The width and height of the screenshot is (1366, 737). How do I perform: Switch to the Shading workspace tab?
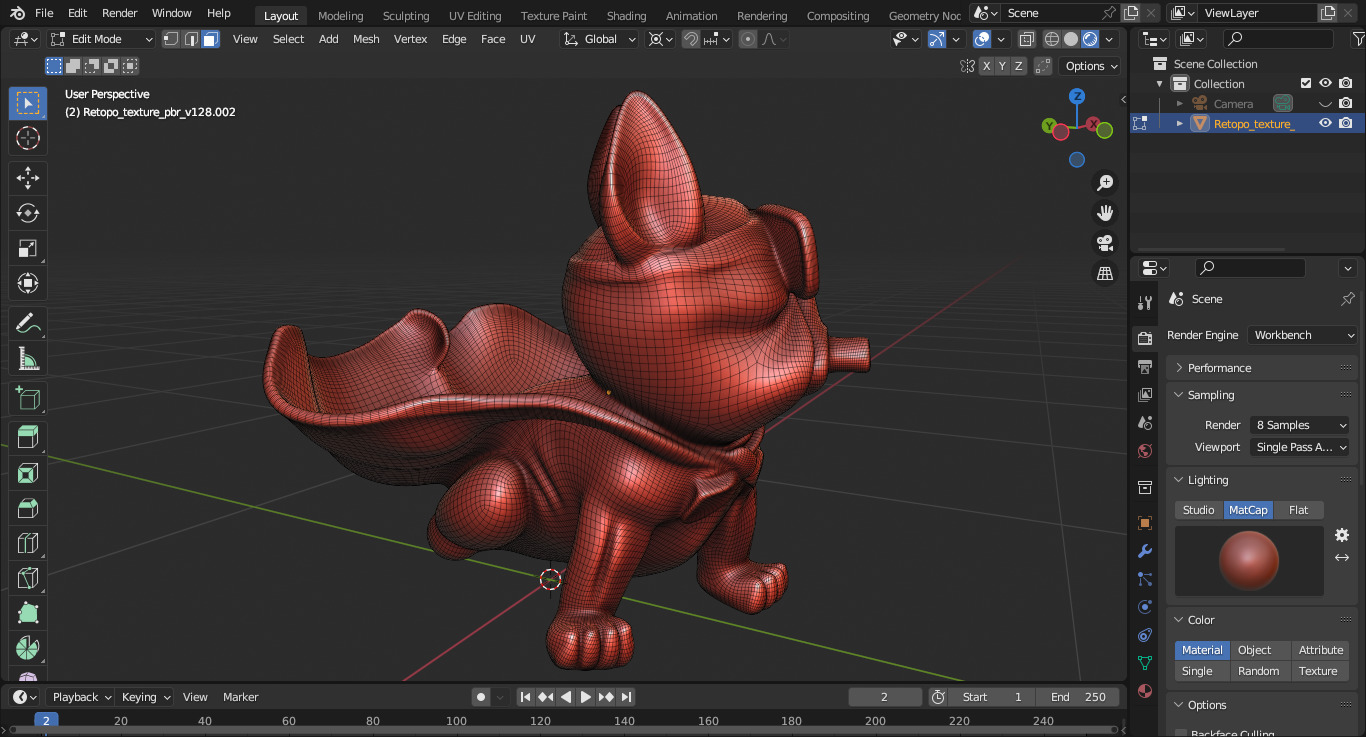(626, 15)
